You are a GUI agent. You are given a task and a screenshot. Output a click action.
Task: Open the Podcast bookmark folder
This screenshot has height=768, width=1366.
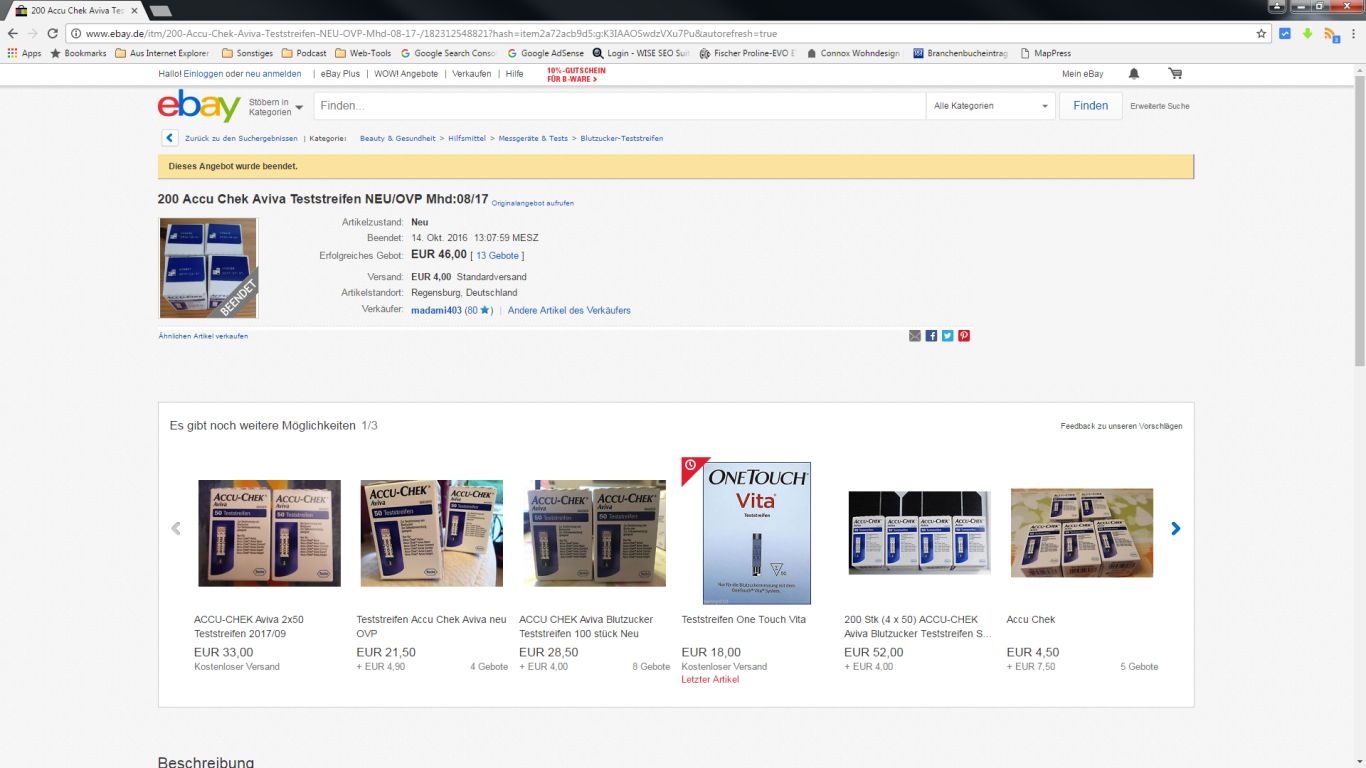[x=304, y=53]
